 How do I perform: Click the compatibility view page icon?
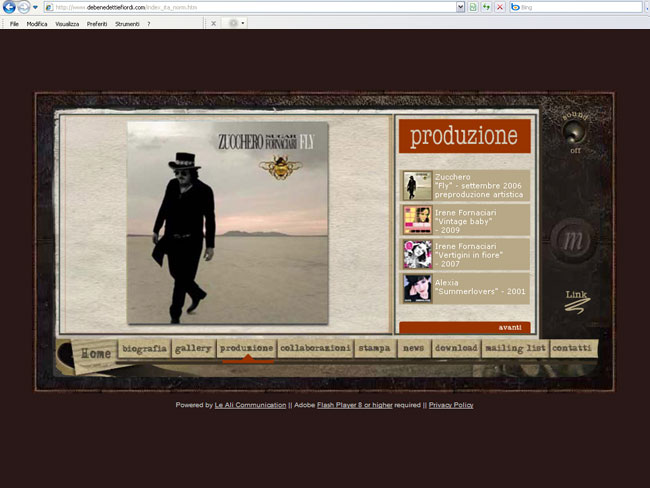pyautogui.click(x=473, y=7)
